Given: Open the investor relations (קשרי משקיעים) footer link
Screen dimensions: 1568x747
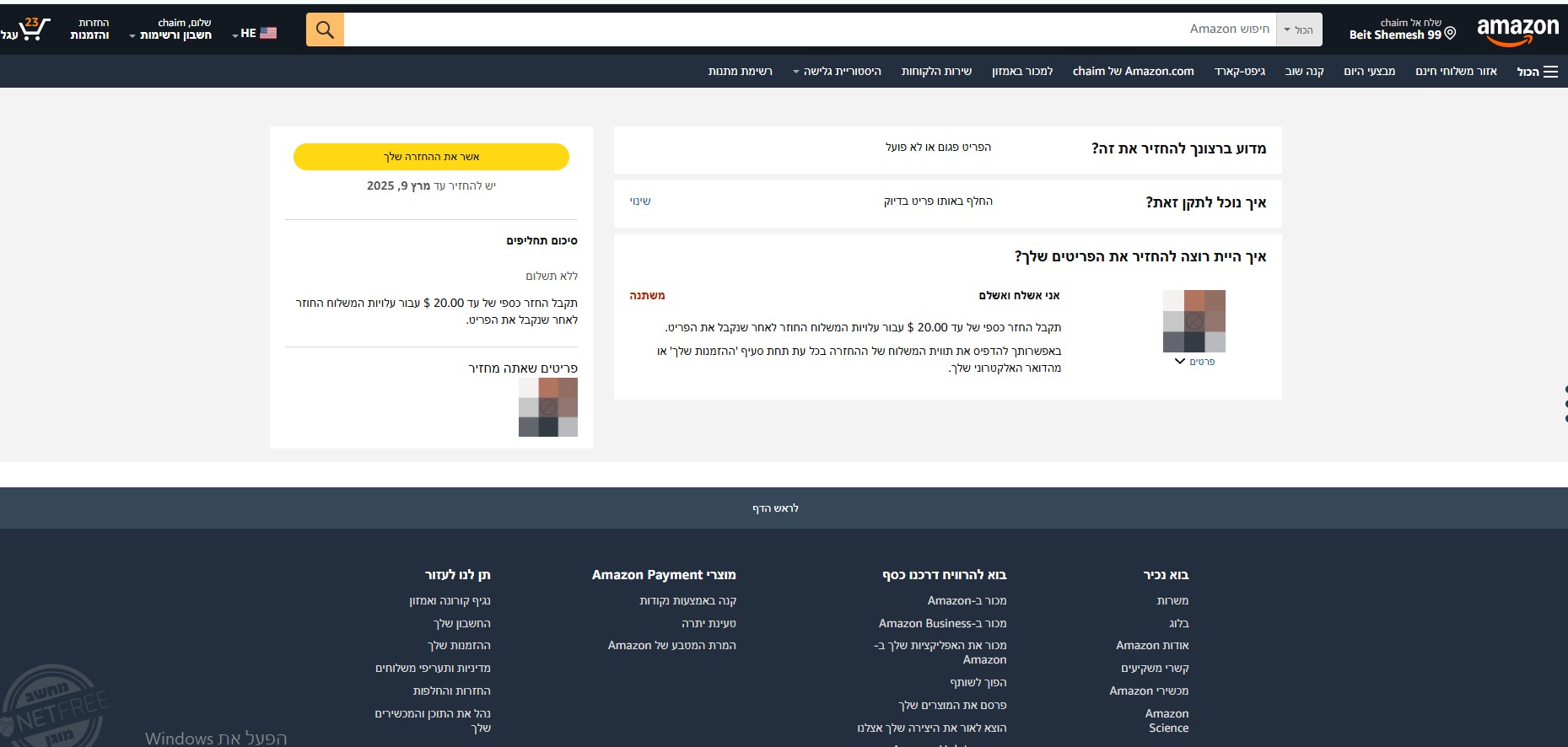Looking at the screenshot, I should 1155,669.
